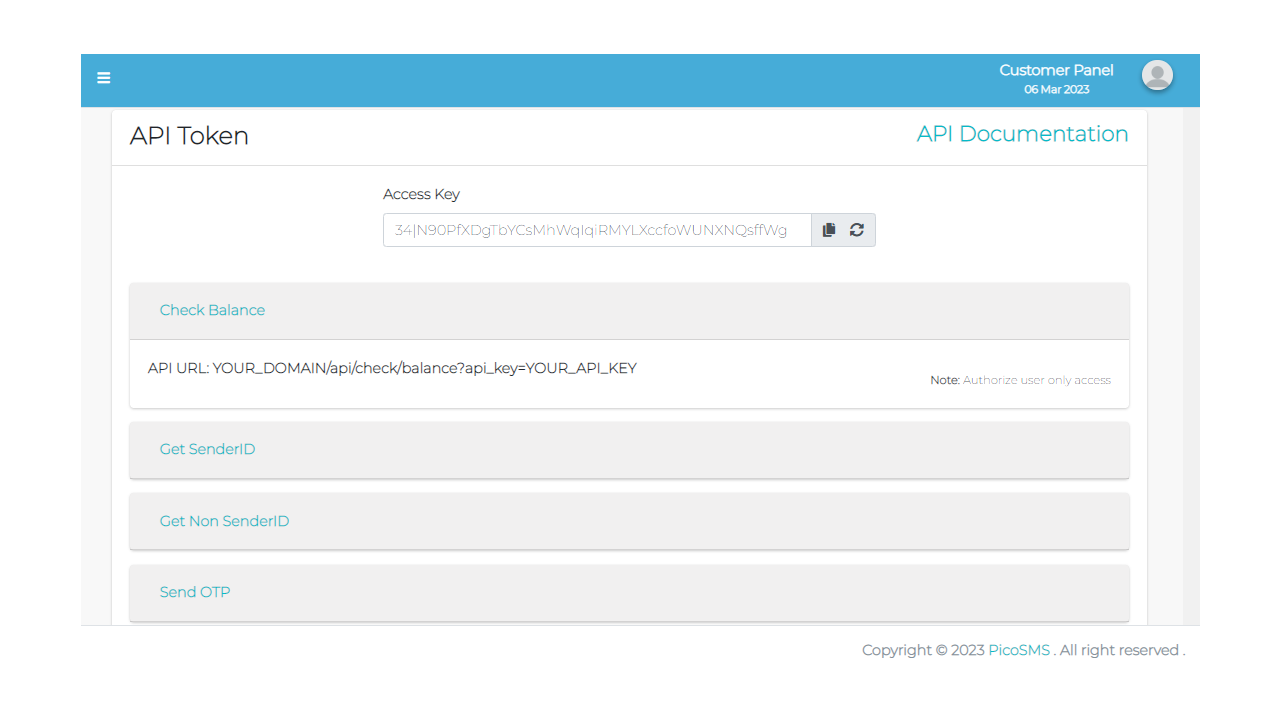Screen dimensions: 1280x720
Task: Click the user avatar profile icon
Action: coord(1157,75)
